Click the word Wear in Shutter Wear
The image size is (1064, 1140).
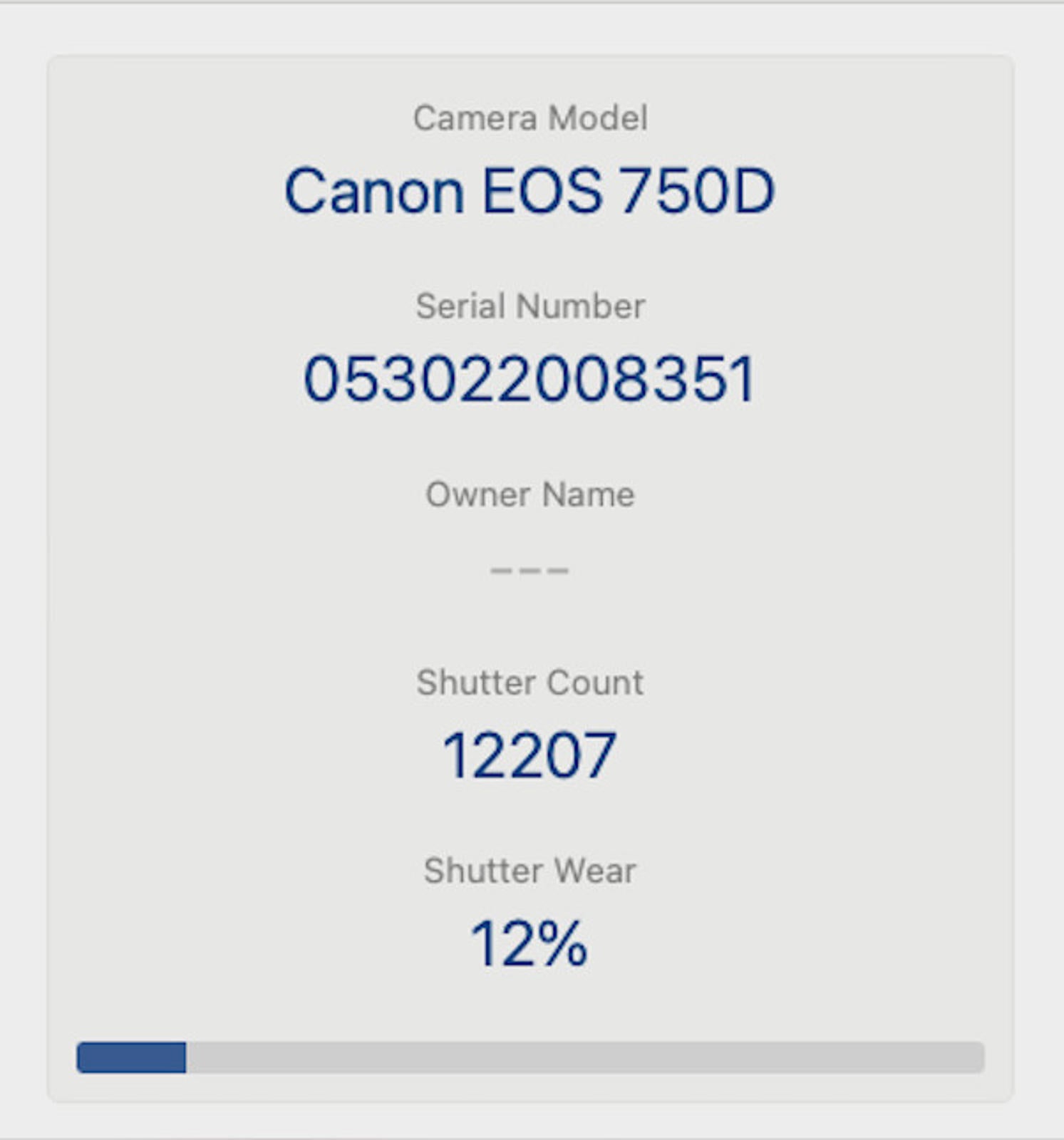(x=594, y=871)
